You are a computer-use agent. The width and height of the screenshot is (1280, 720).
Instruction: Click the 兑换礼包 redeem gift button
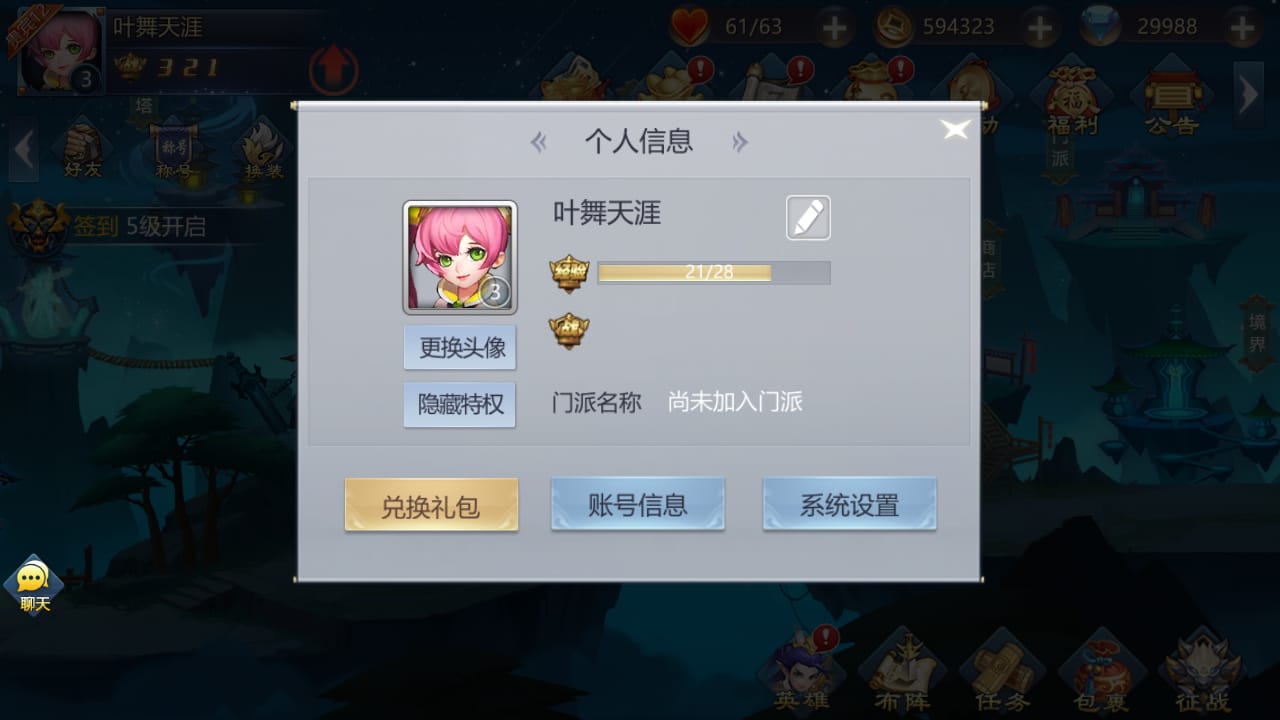point(431,505)
